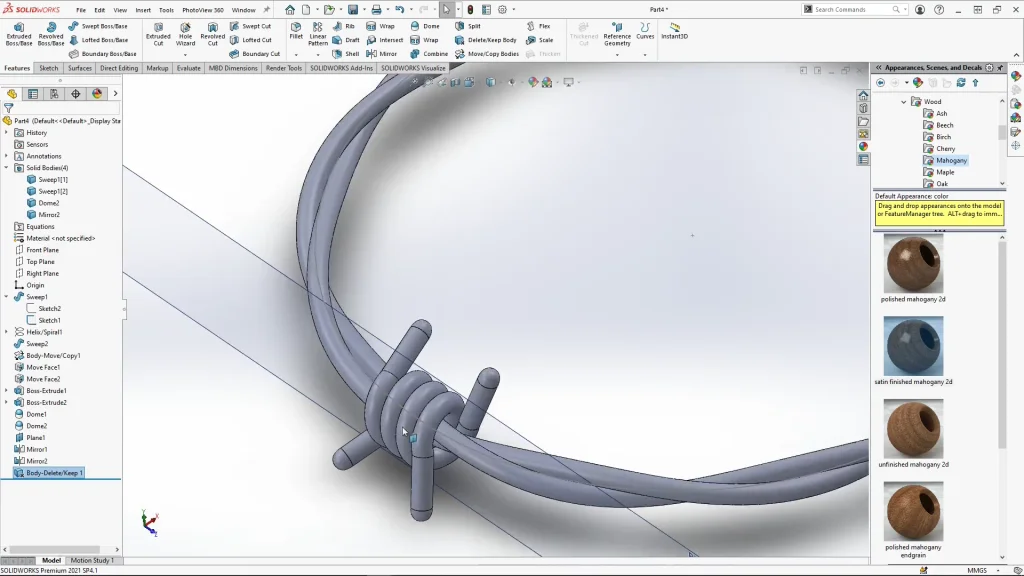The image size is (1024, 576).
Task: Select the Revolved Cut tool
Action: [212, 34]
